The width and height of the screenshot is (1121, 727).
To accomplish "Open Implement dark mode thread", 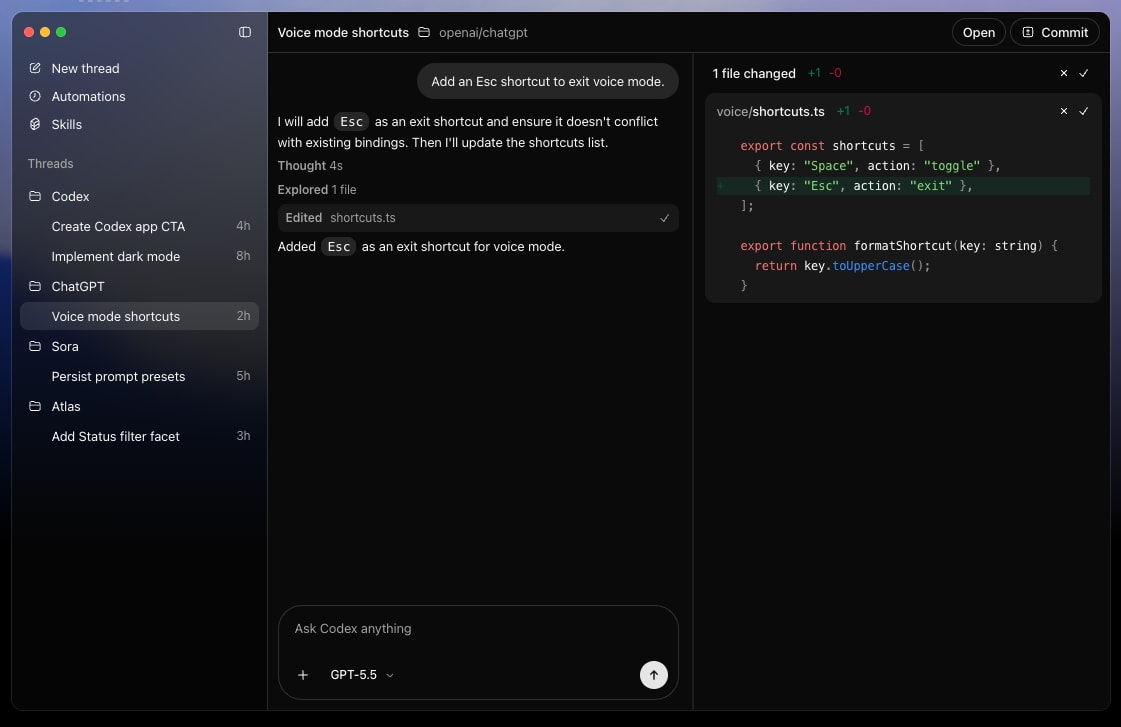I will coord(139,256).
